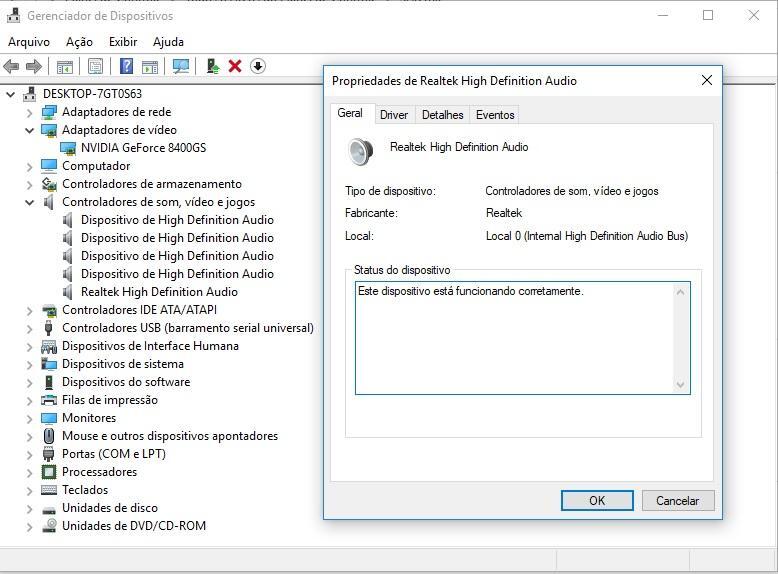Expand Dispositivos do software
The image size is (778, 574).
[30, 383]
